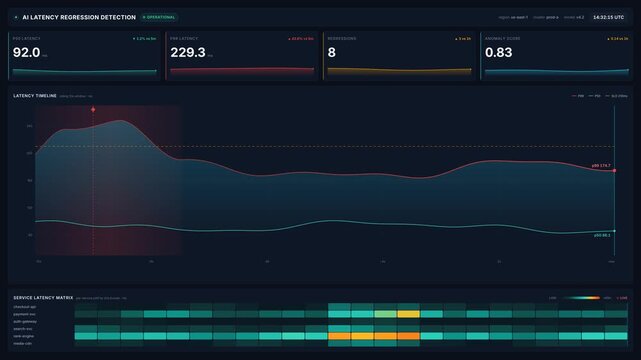Viewport: 641px width, 360px height.
Task: Click the yellow delta indicator on the Regressions card
Action: (463, 39)
